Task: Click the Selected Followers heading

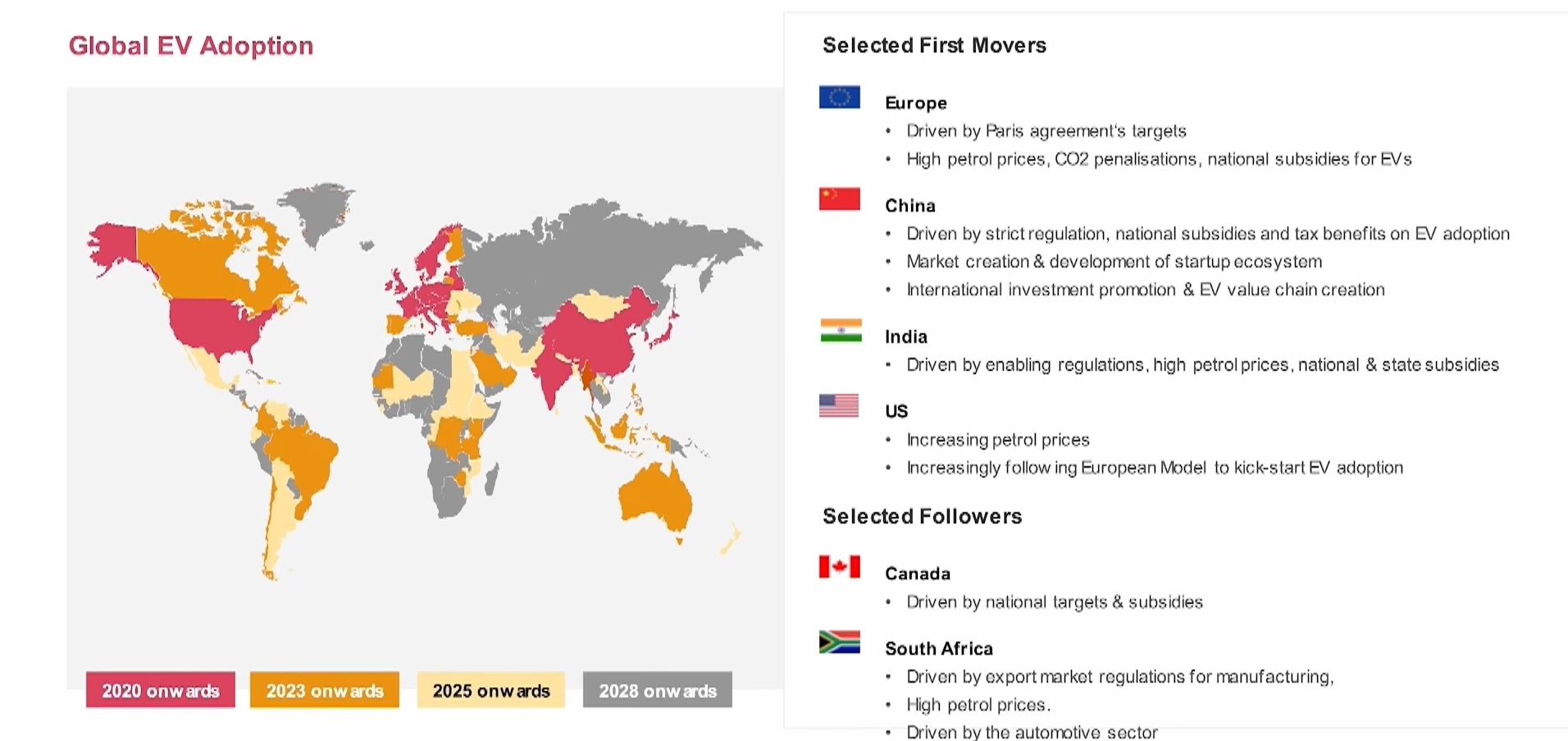Action: 923,516
